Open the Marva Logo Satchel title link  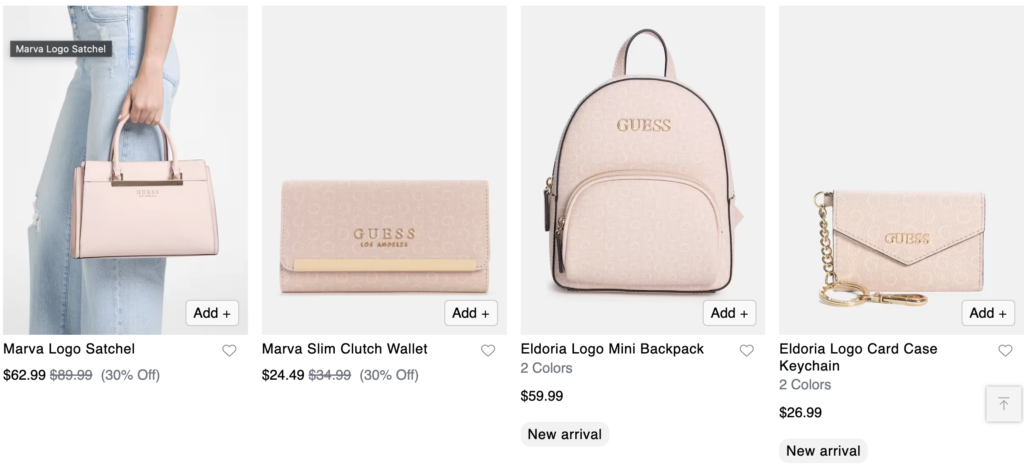click(69, 349)
